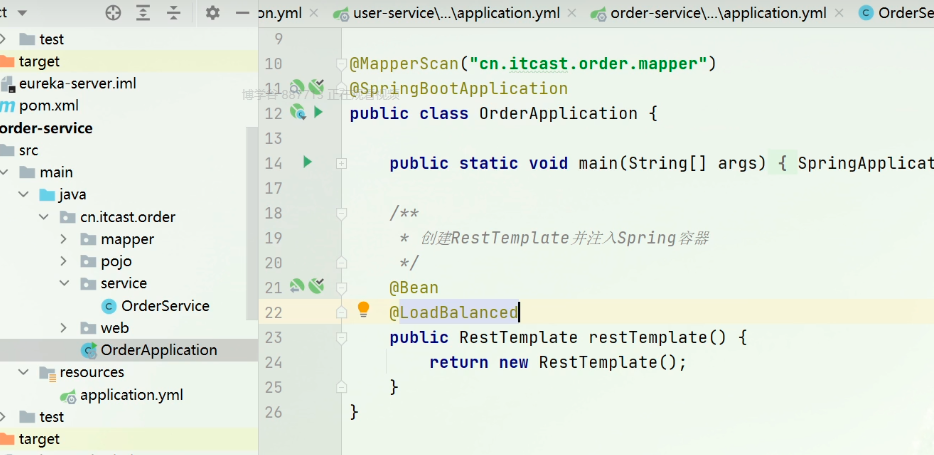
Task: Expand the folded main method on line 14
Action: [341, 163]
